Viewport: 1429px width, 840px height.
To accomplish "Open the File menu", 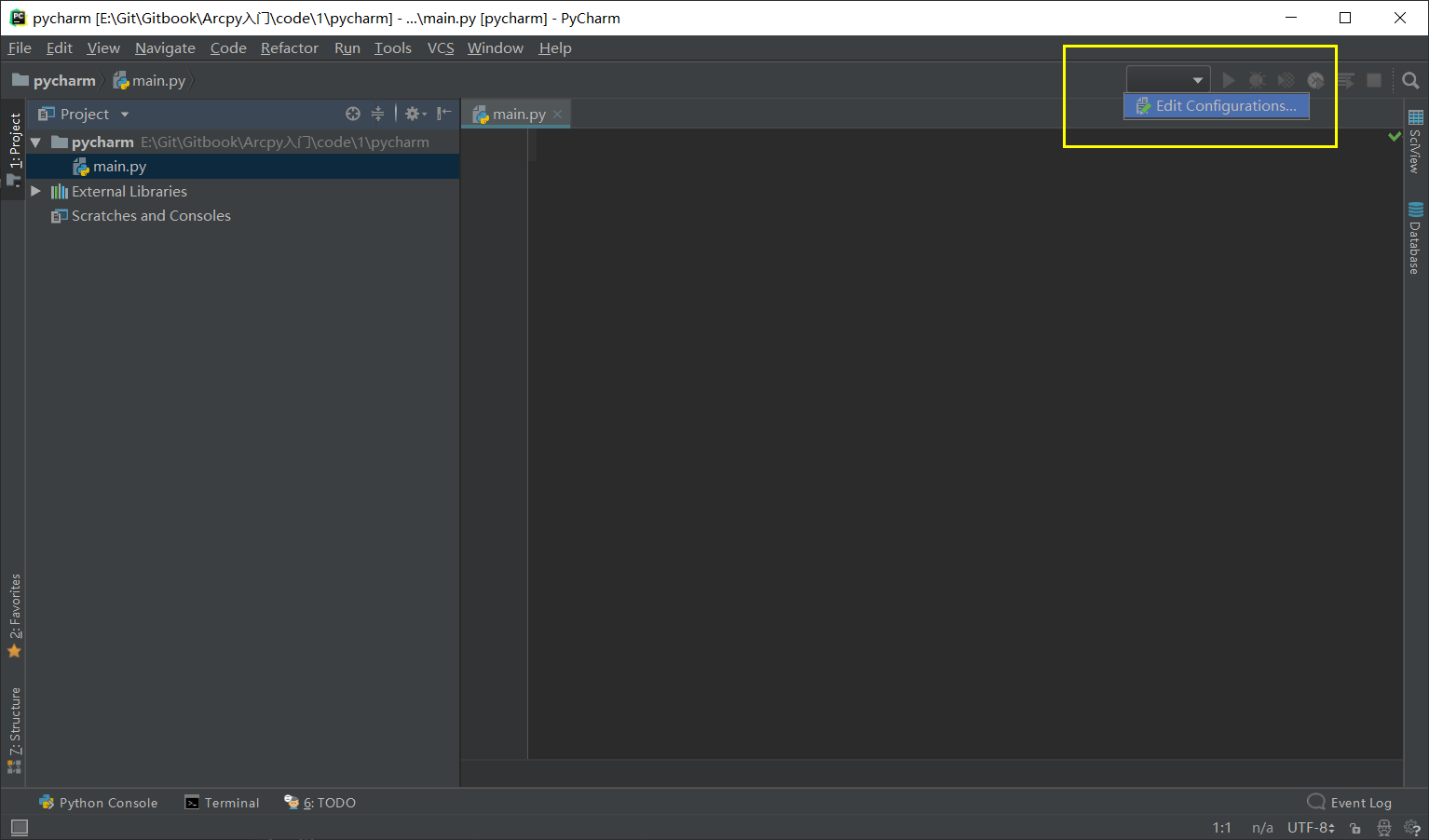I will tap(20, 48).
